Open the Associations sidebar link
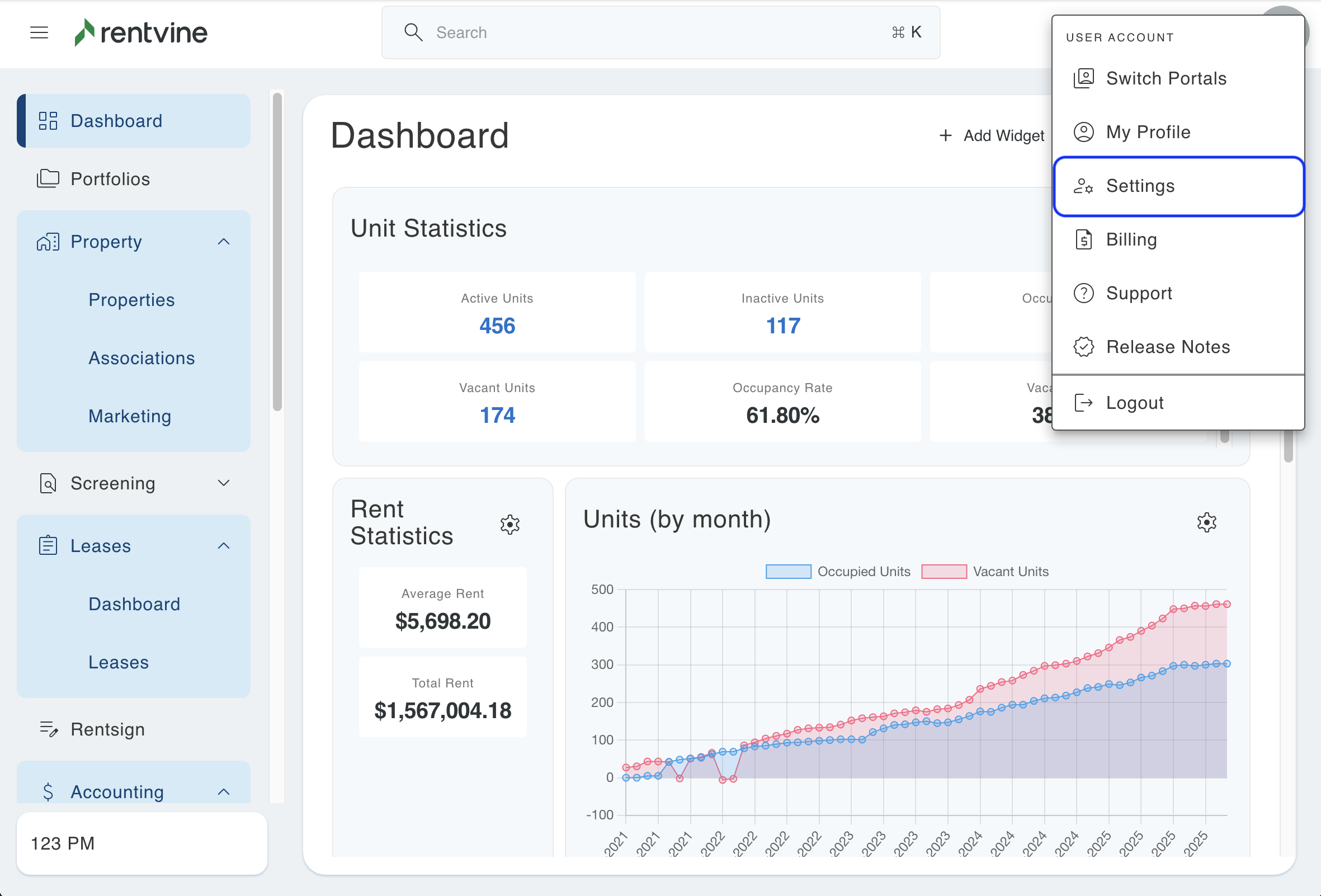Image resolution: width=1321 pixels, height=896 pixels. point(141,358)
